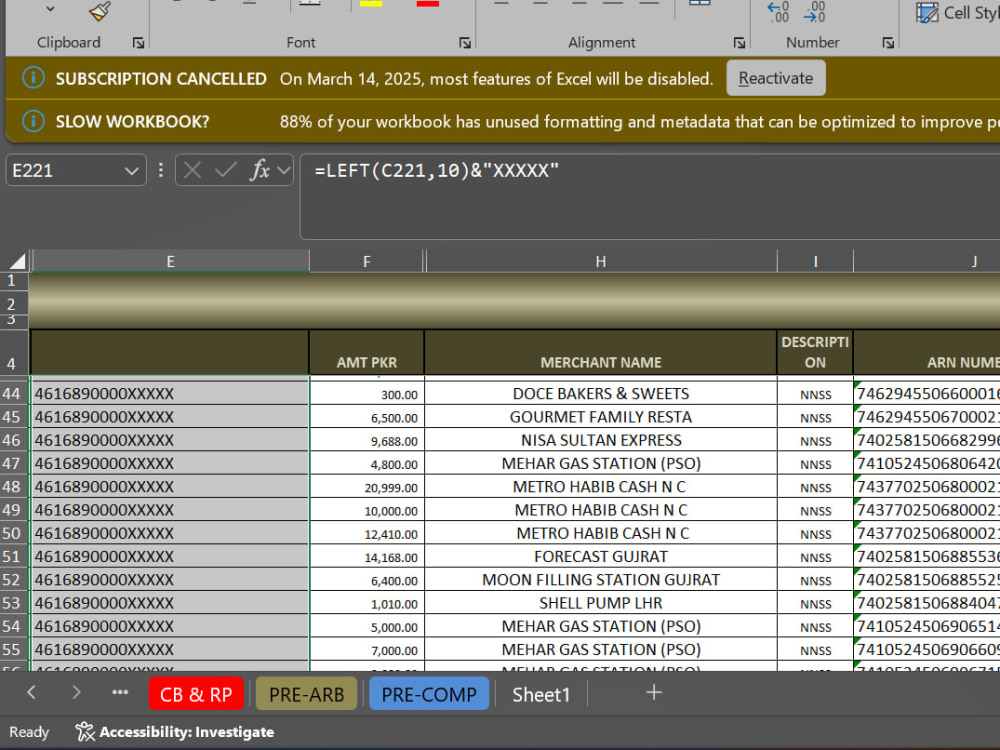Select amount cell 20,999.00

367,487
